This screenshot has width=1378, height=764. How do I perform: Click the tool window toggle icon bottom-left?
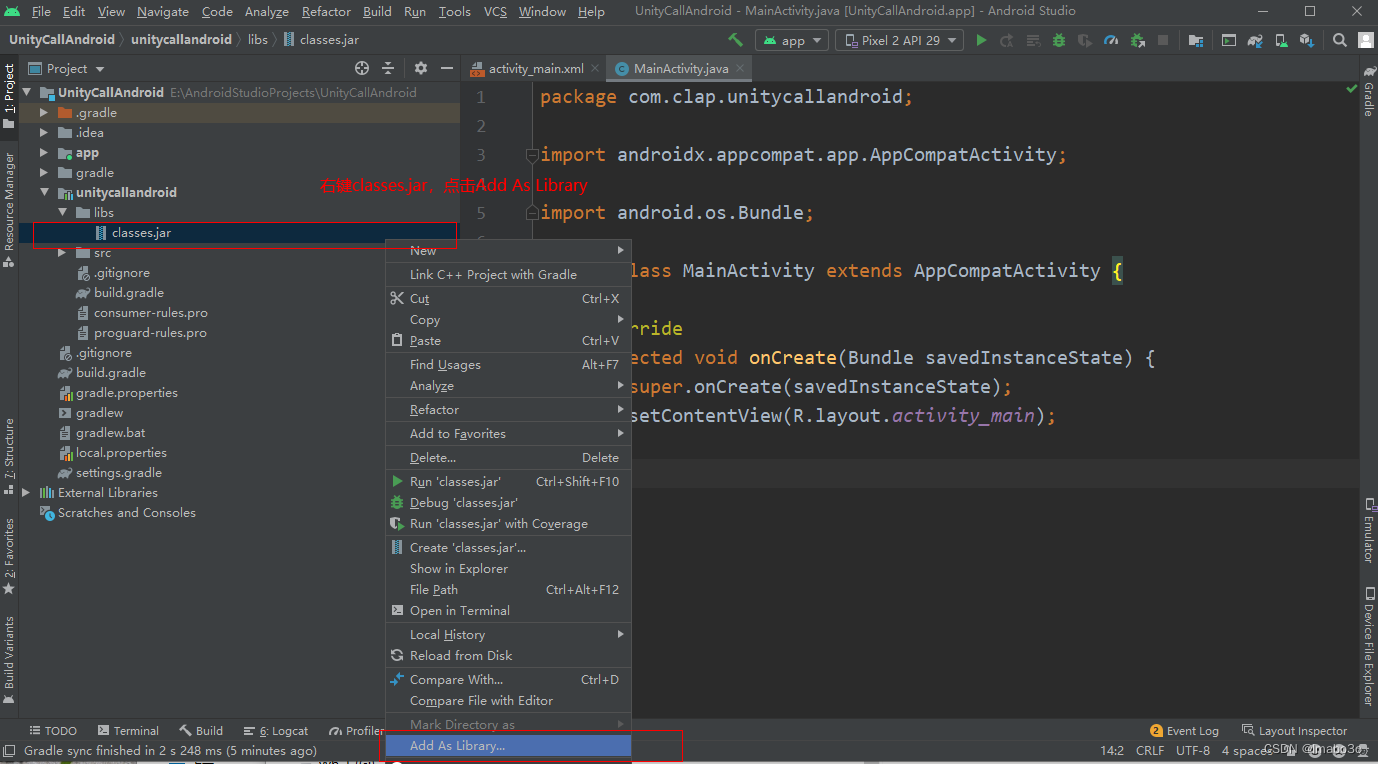tap(9, 750)
